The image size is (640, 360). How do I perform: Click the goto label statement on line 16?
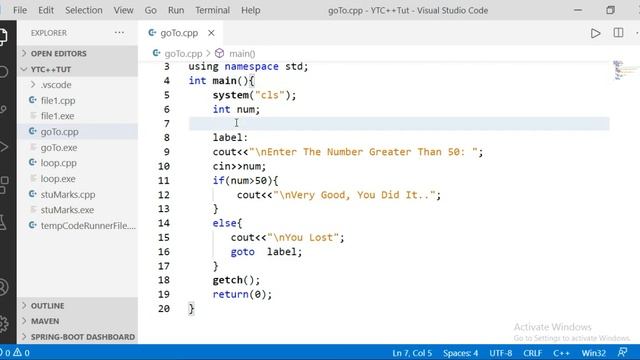coord(267,252)
